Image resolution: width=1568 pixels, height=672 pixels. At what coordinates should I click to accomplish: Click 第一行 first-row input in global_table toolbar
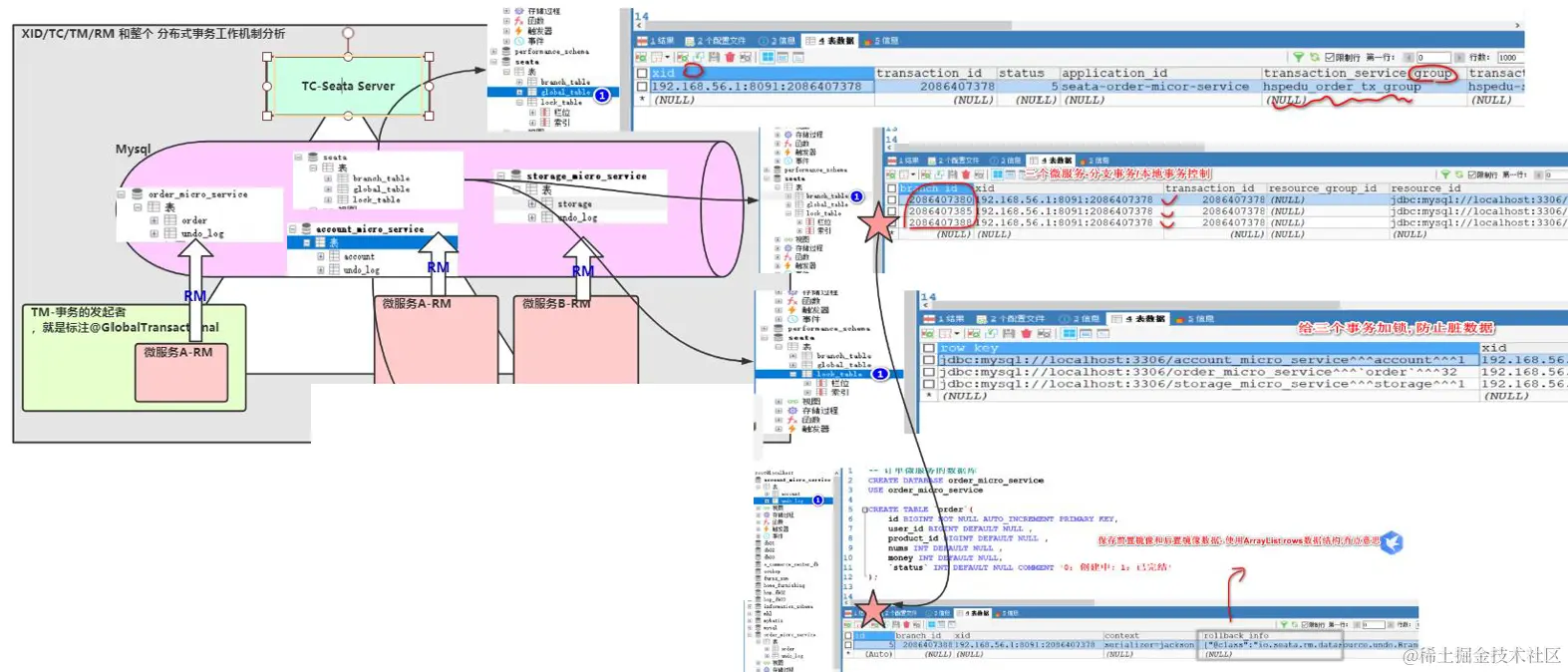tap(1433, 57)
